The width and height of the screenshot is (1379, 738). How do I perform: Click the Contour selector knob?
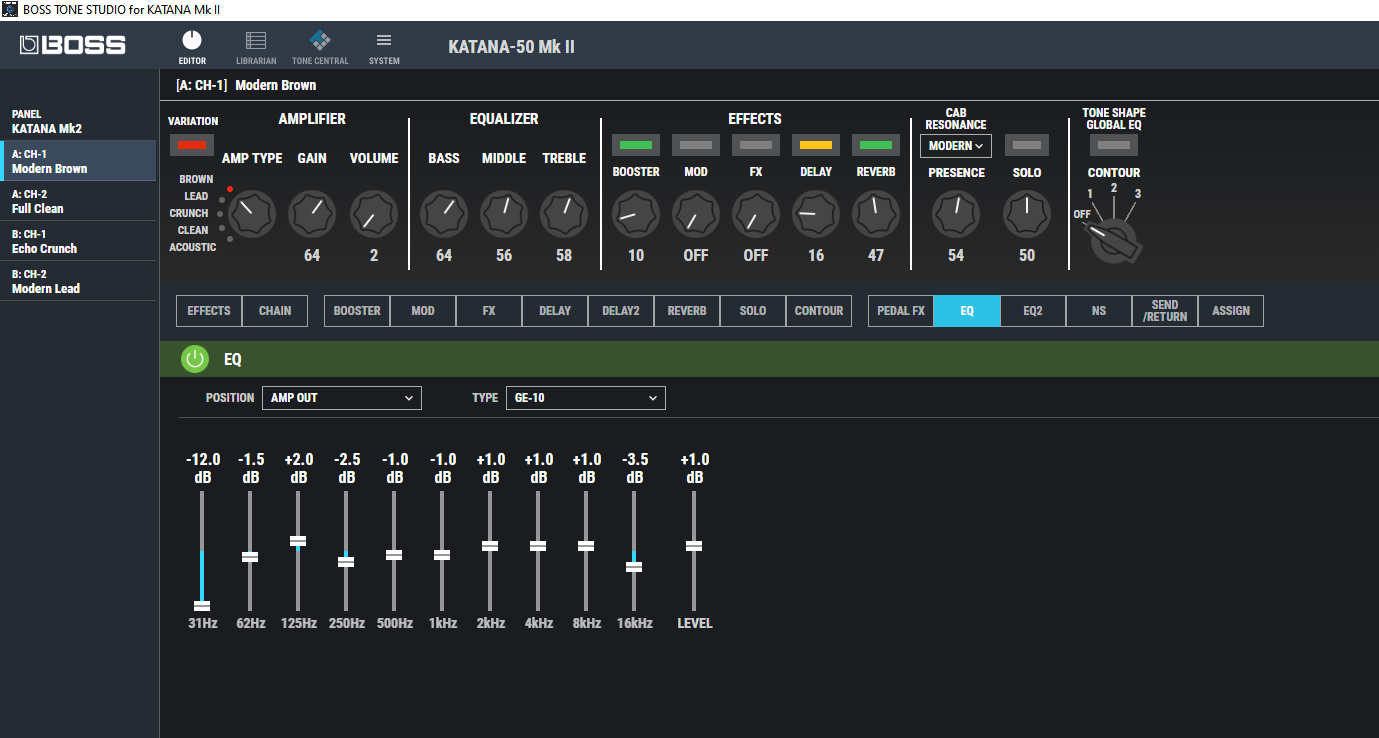pos(1114,240)
